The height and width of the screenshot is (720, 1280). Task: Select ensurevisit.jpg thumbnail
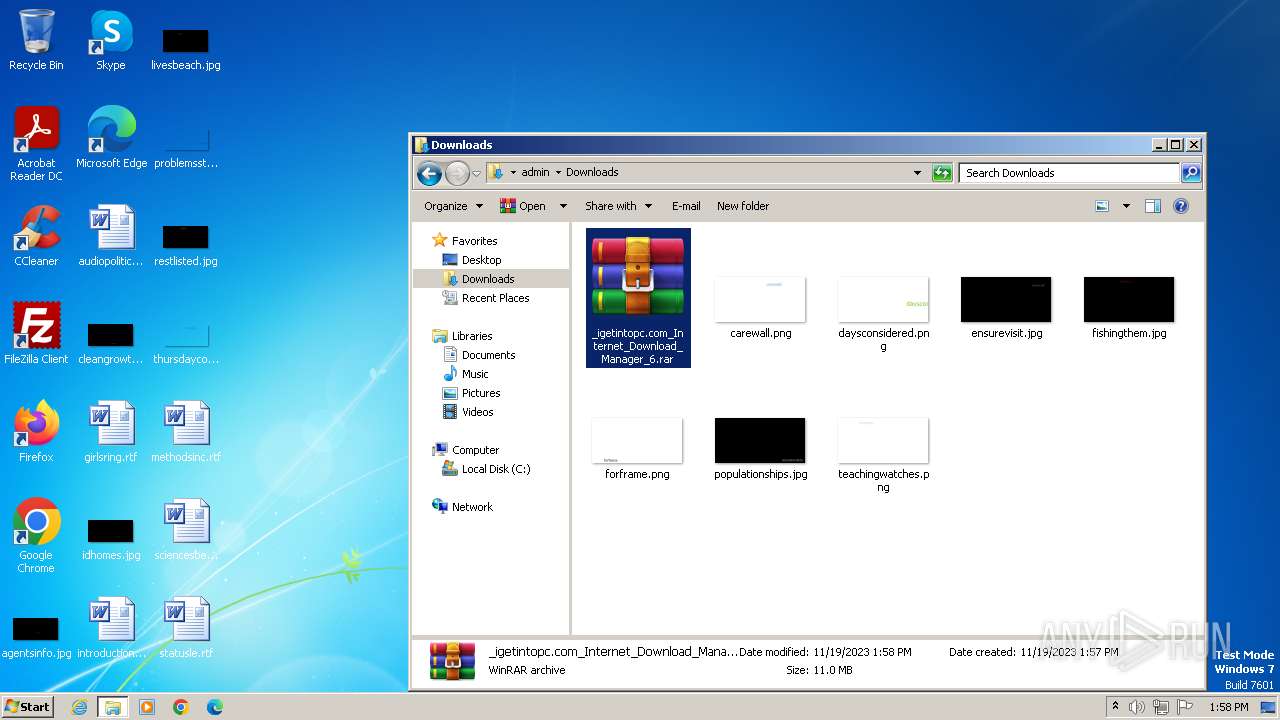[x=1006, y=308]
